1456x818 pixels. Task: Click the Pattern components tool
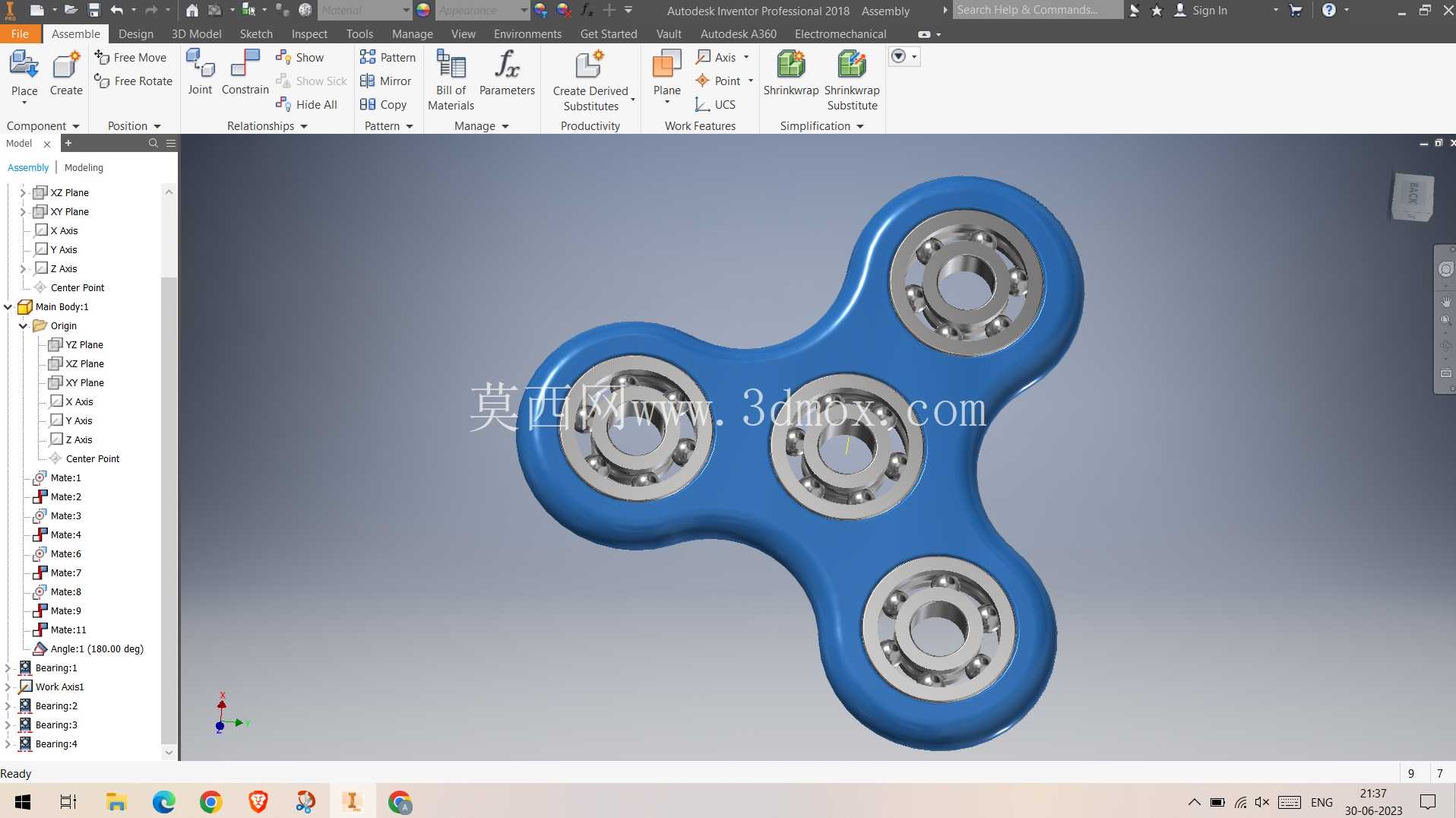(388, 57)
